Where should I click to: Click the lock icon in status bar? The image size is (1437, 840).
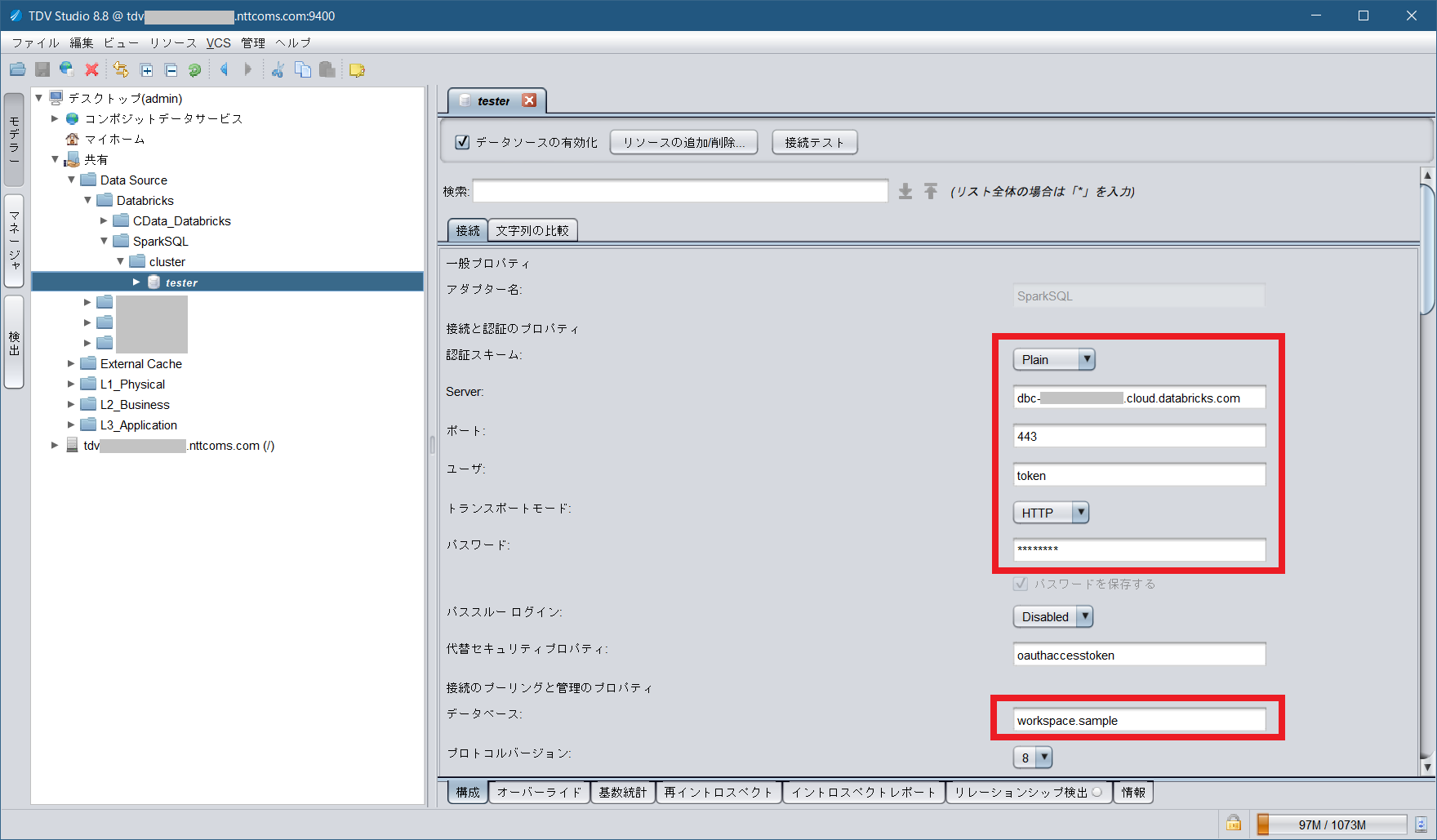[1233, 824]
